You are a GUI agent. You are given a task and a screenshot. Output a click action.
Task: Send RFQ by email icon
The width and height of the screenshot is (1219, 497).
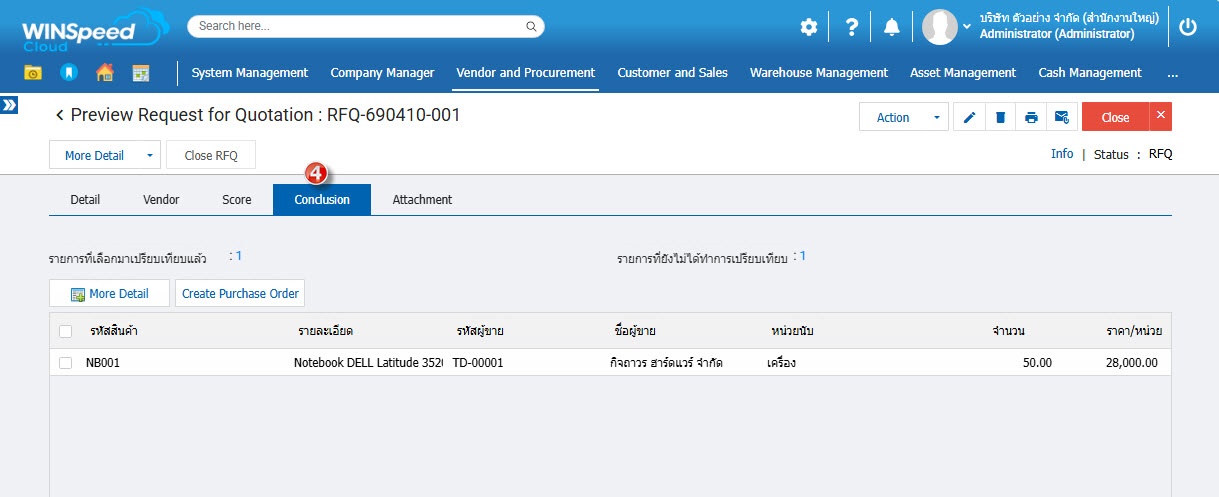coord(1062,117)
